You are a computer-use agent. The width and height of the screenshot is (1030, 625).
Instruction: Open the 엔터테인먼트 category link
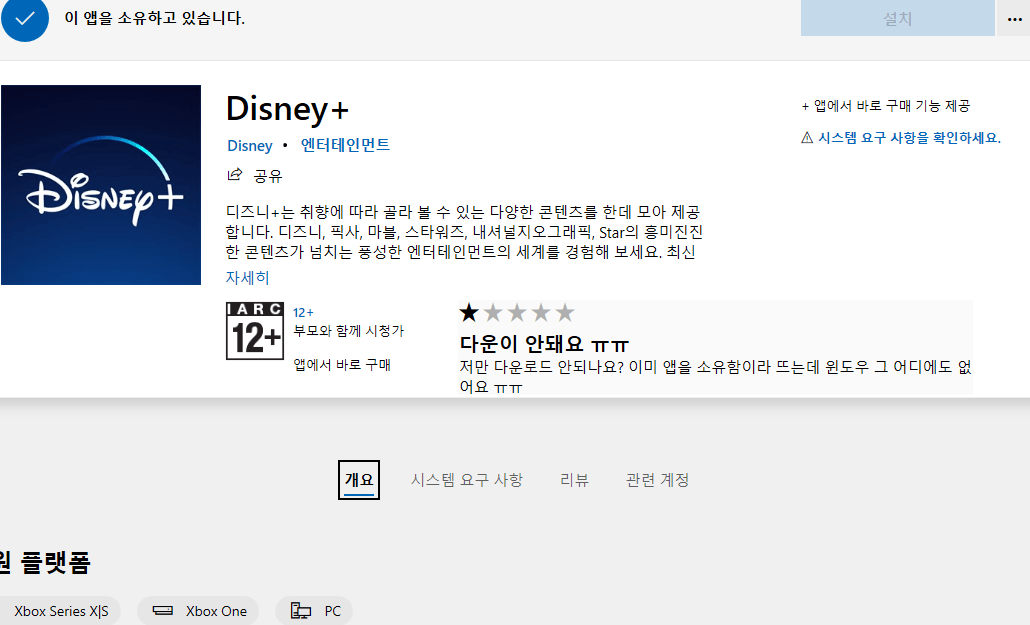click(345, 145)
